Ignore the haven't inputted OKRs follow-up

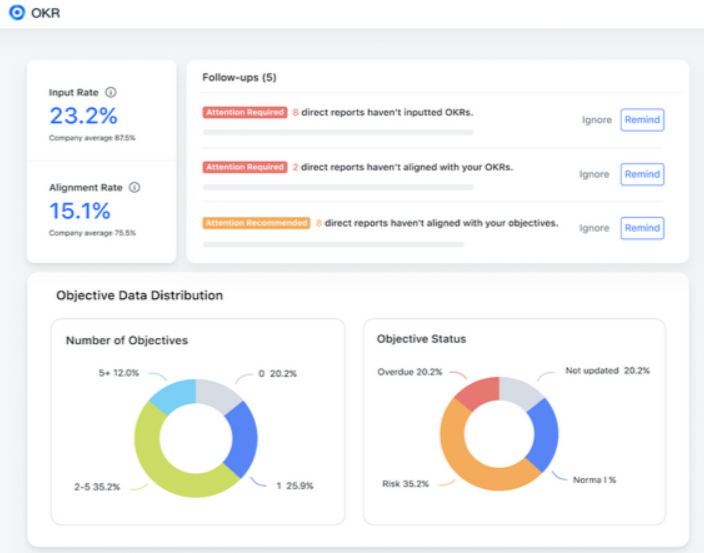point(597,120)
